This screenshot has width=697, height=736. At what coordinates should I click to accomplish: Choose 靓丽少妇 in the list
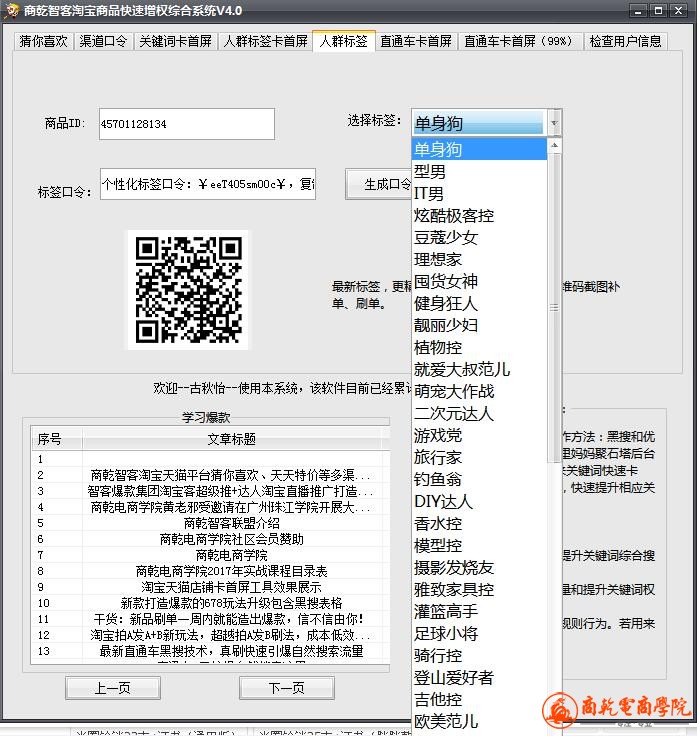click(x=479, y=325)
